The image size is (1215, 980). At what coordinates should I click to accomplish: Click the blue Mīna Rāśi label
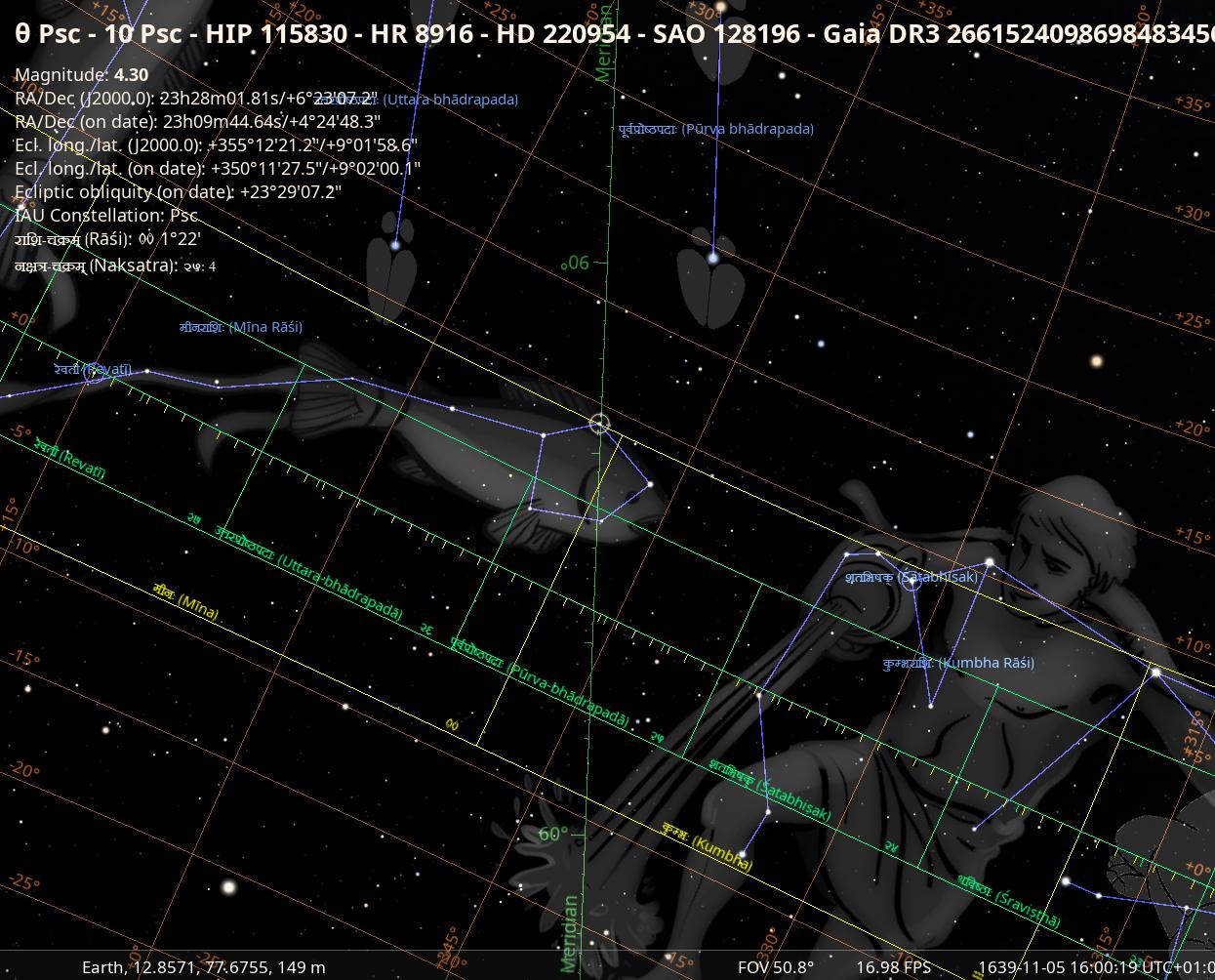[241, 327]
